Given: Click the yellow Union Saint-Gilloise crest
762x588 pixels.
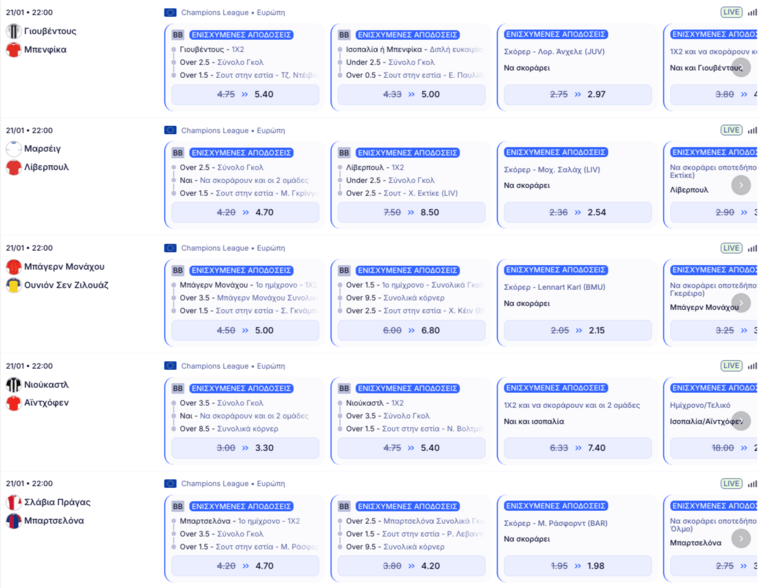Looking at the screenshot, I should point(14,285).
